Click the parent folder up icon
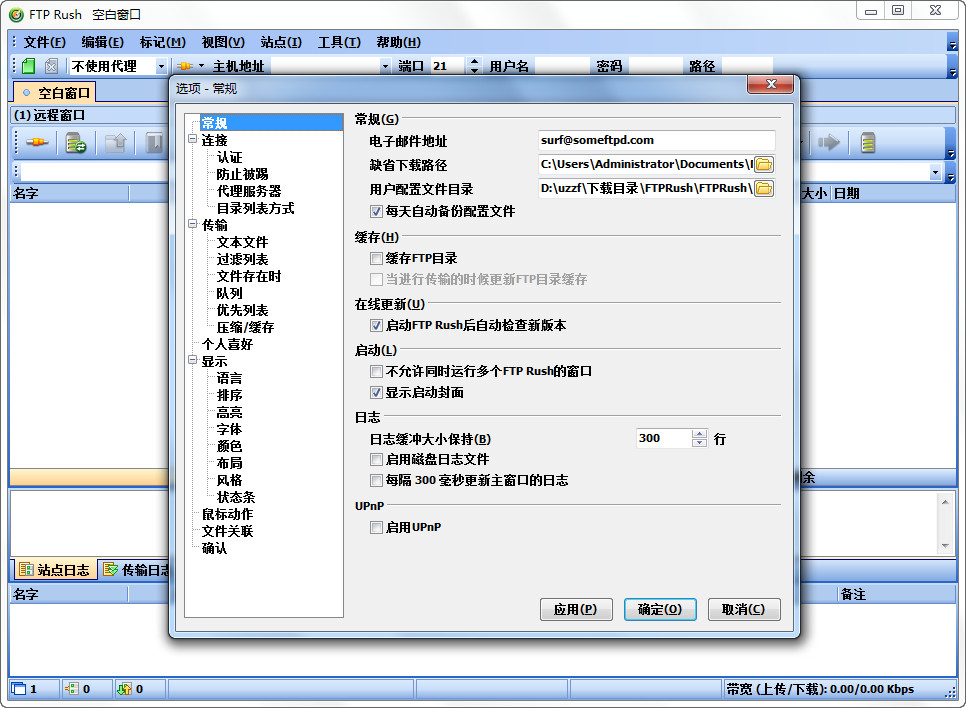966x708 pixels. [115, 142]
